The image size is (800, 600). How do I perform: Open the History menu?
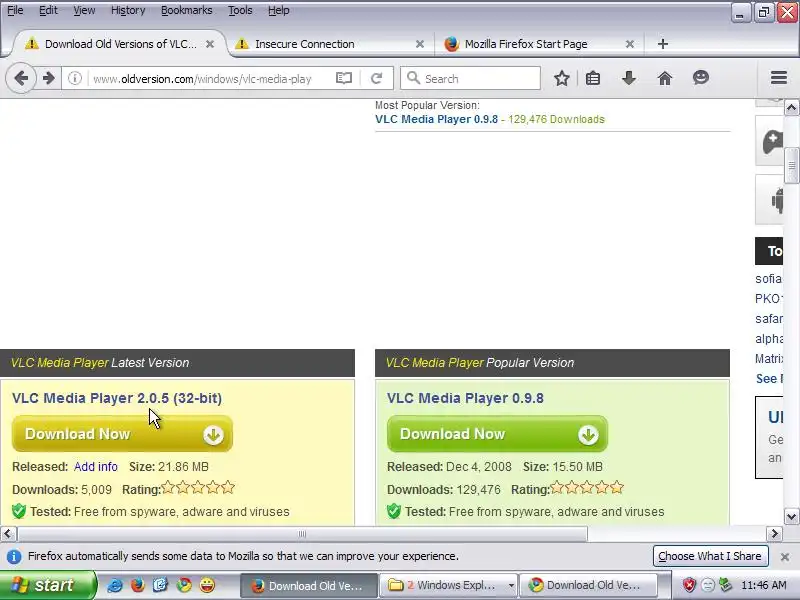click(128, 10)
